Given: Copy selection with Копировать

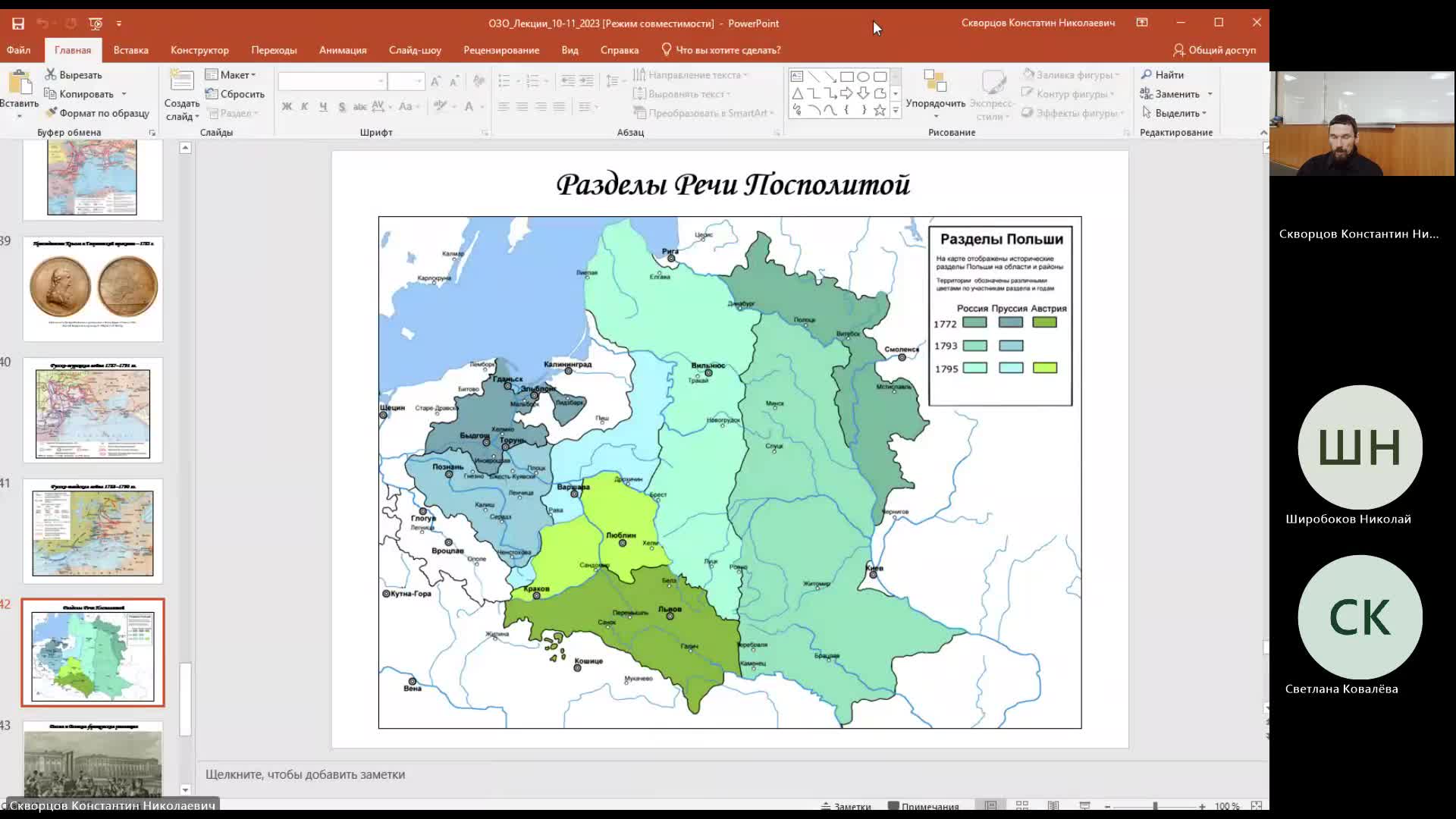Looking at the screenshot, I should pyautogui.click(x=80, y=94).
